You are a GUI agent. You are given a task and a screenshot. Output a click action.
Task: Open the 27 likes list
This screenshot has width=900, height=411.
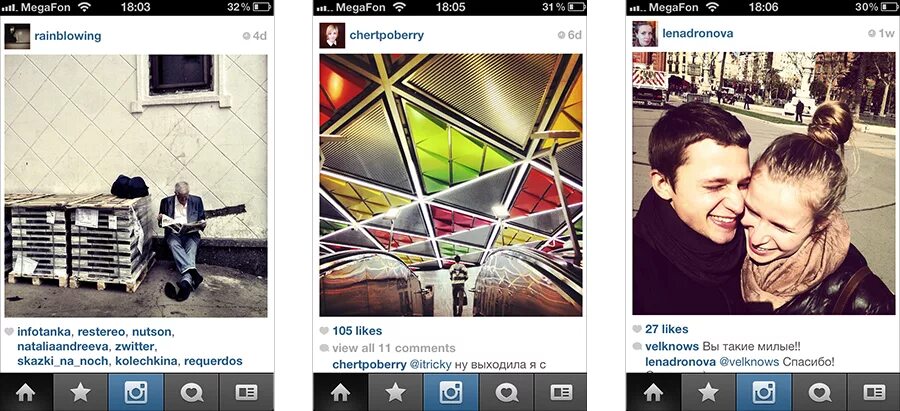tap(666, 329)
